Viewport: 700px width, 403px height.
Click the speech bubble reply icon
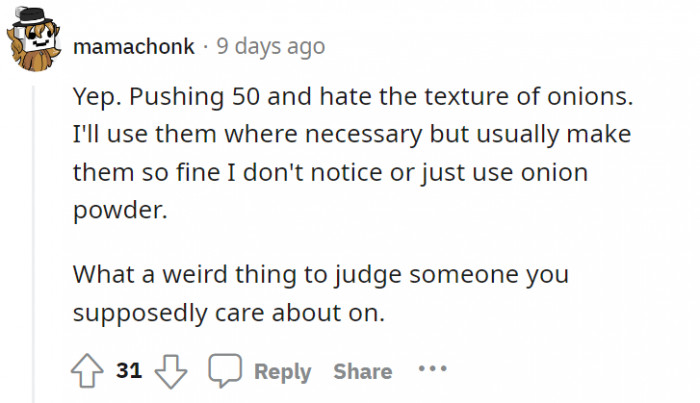point(224,371)
